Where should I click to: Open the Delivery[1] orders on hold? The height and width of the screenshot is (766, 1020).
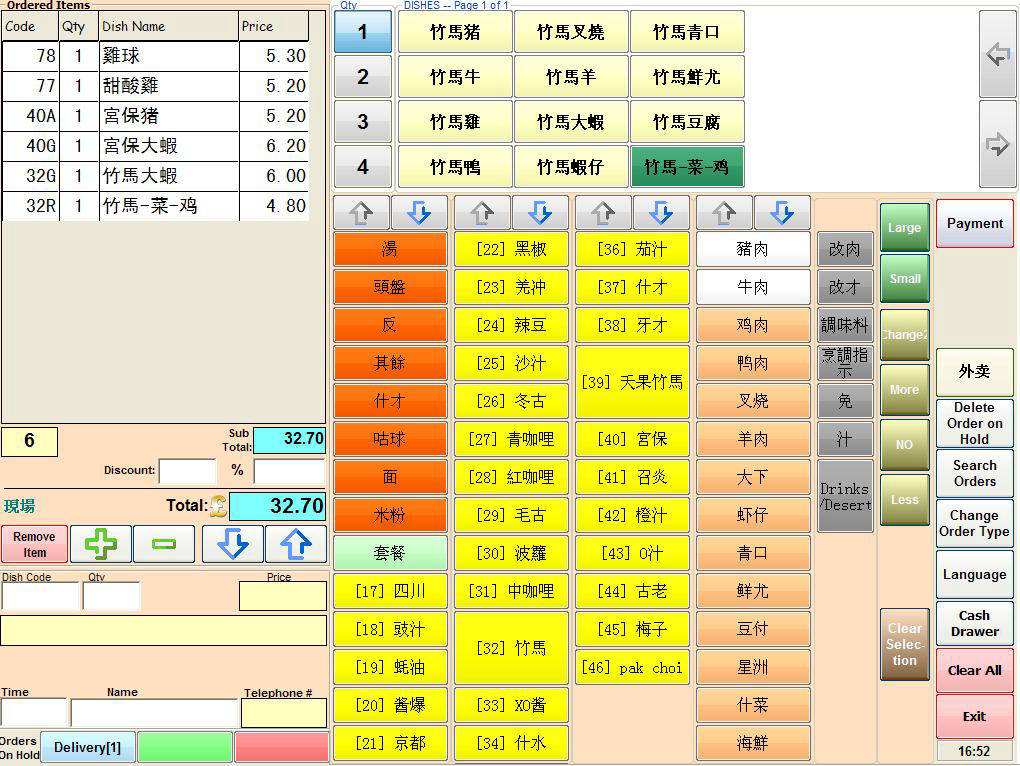87,747
